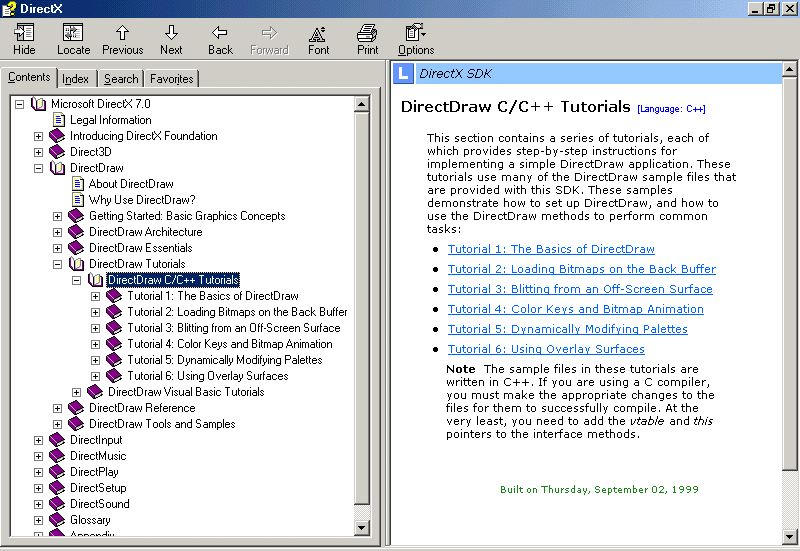The height and width of the screenshot is (551, 800).
Task: Expand the DirectInput tree node
Action: point(39,440)
